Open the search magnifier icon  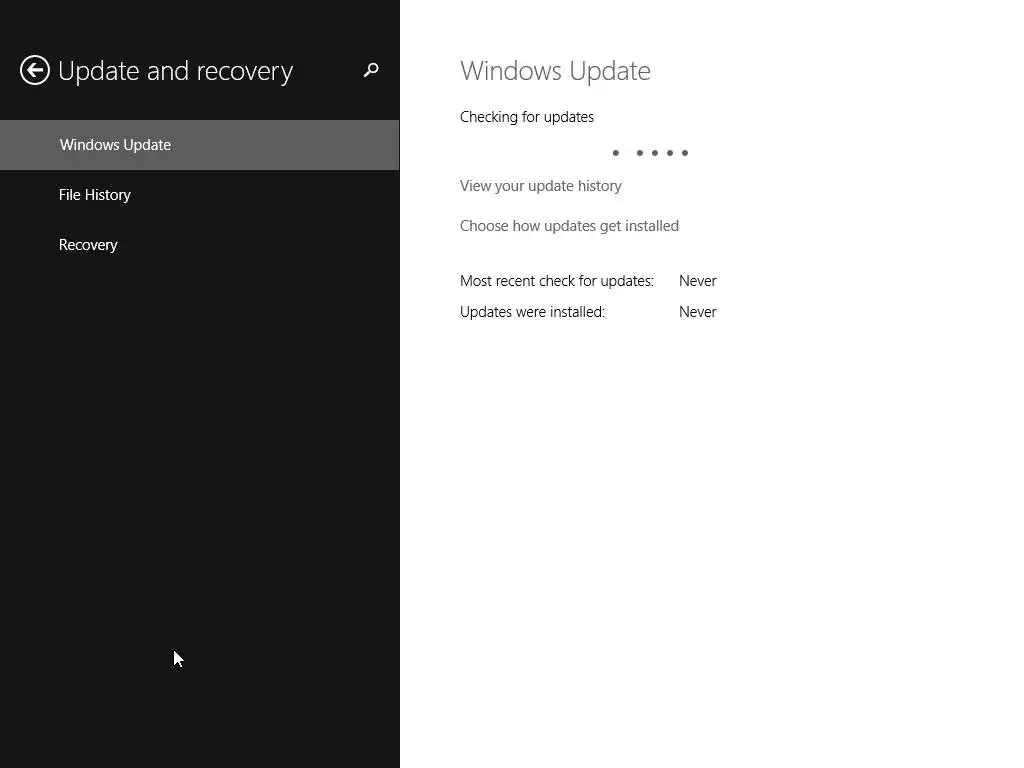point(371,70)
